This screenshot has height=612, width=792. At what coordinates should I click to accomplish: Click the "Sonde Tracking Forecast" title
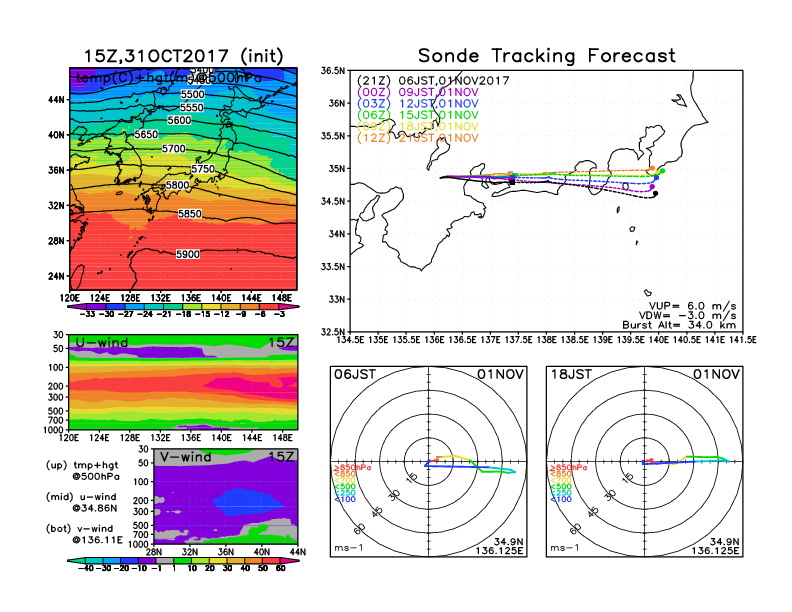click(x=547, y=55)
